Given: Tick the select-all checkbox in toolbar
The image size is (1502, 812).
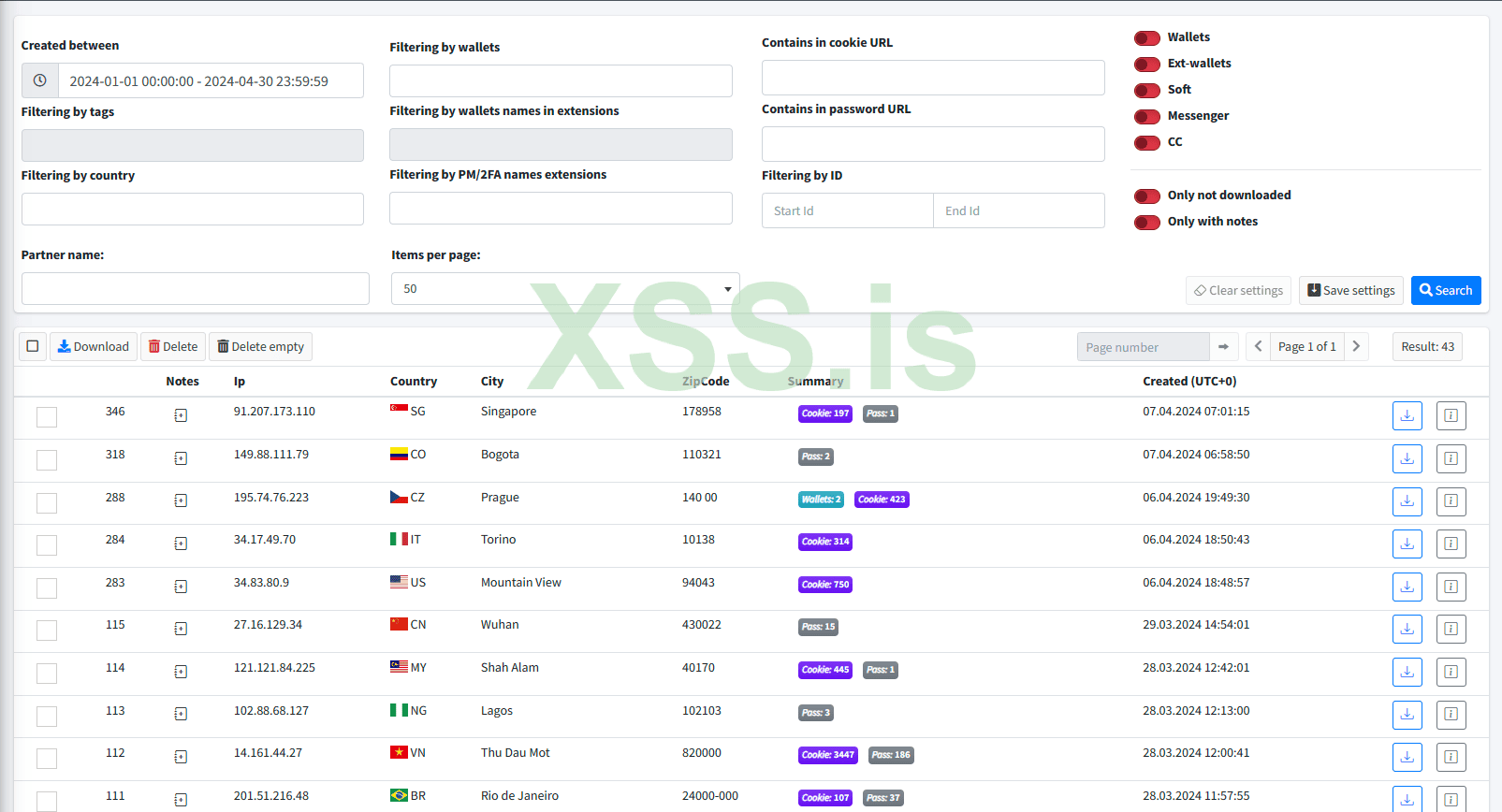Looking at the screenshot, I should pos(33,346).
